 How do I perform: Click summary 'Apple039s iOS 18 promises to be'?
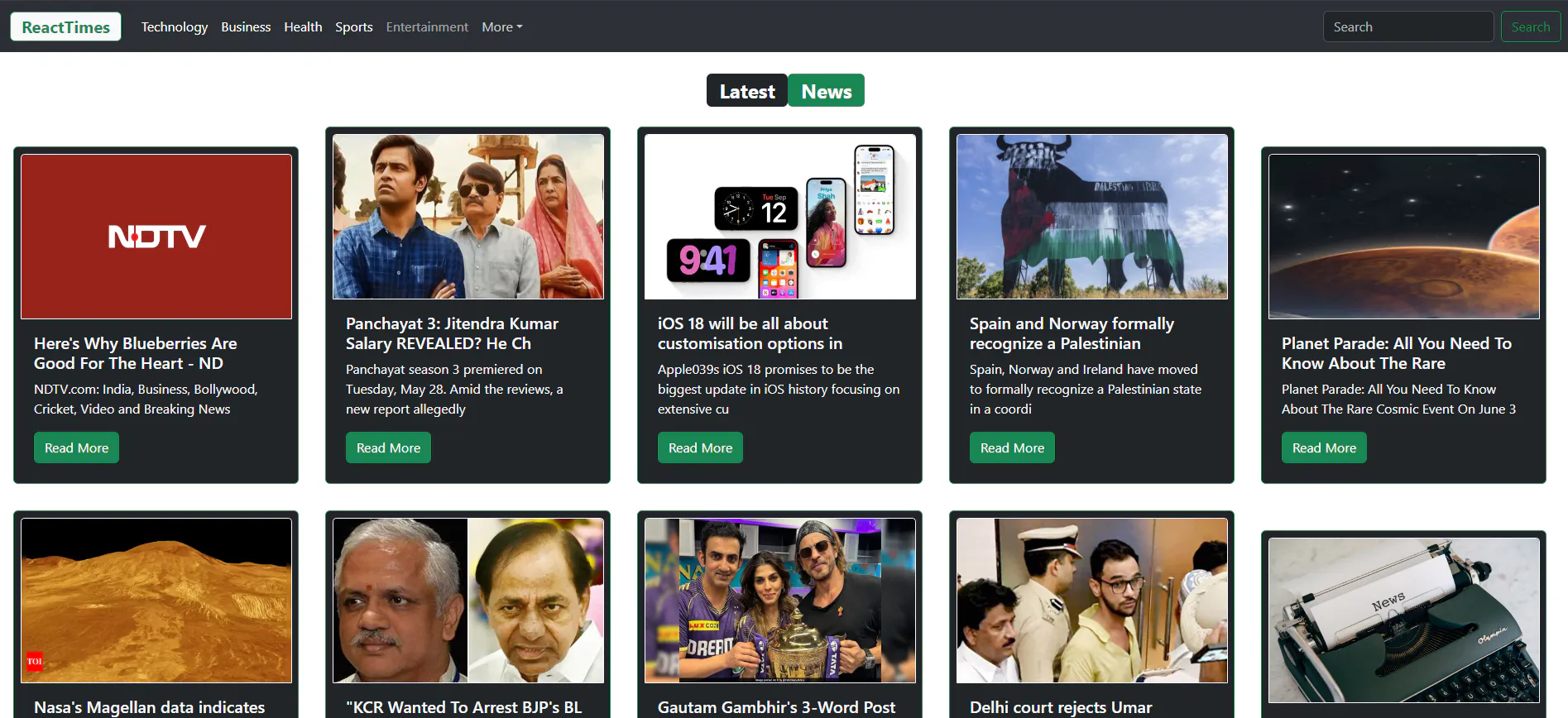(x=779, y=389)
